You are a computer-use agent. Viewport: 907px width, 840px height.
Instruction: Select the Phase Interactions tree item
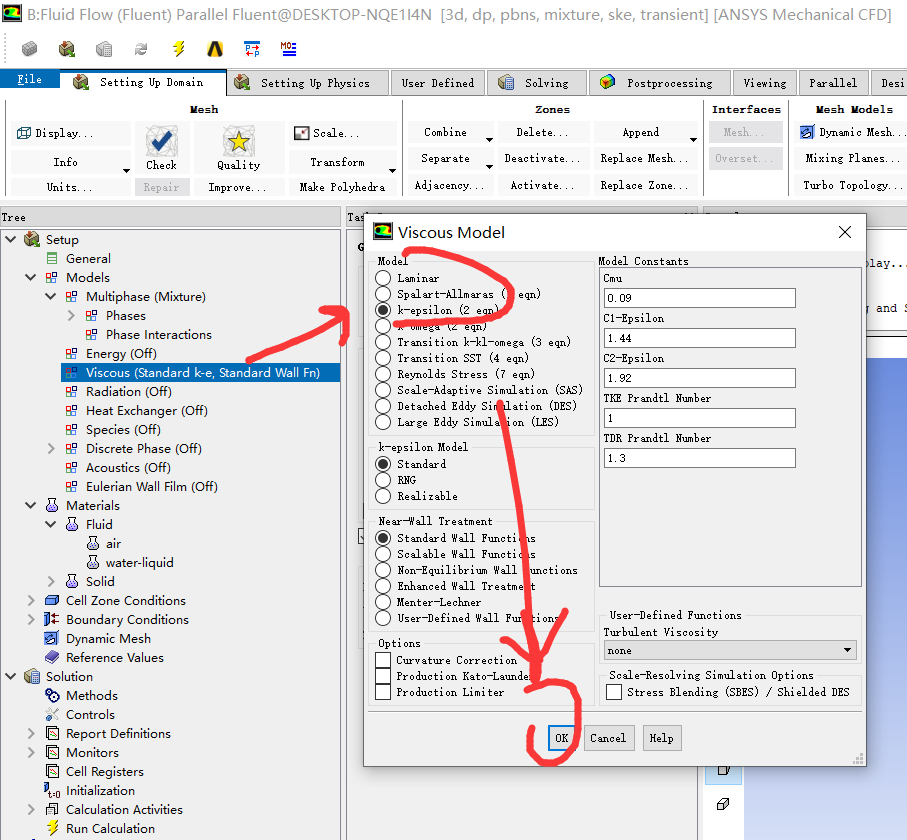[158, 334]
